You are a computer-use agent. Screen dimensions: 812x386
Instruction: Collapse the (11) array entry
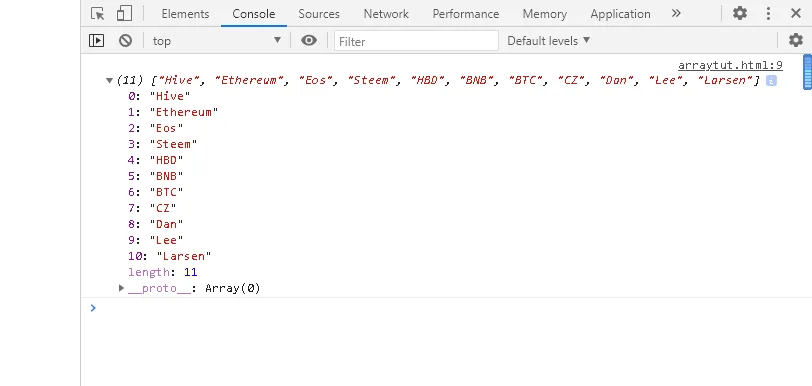pos(109,80)
